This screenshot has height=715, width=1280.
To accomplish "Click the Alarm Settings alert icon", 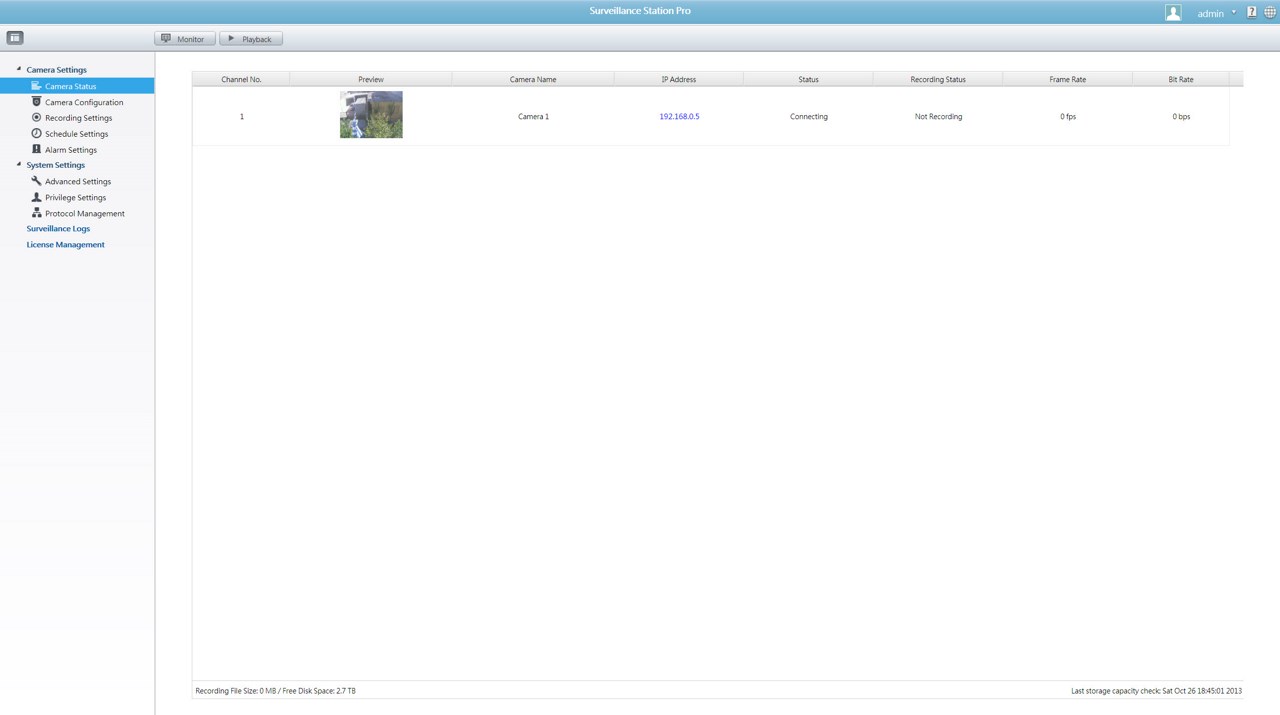I will point(36,149).
